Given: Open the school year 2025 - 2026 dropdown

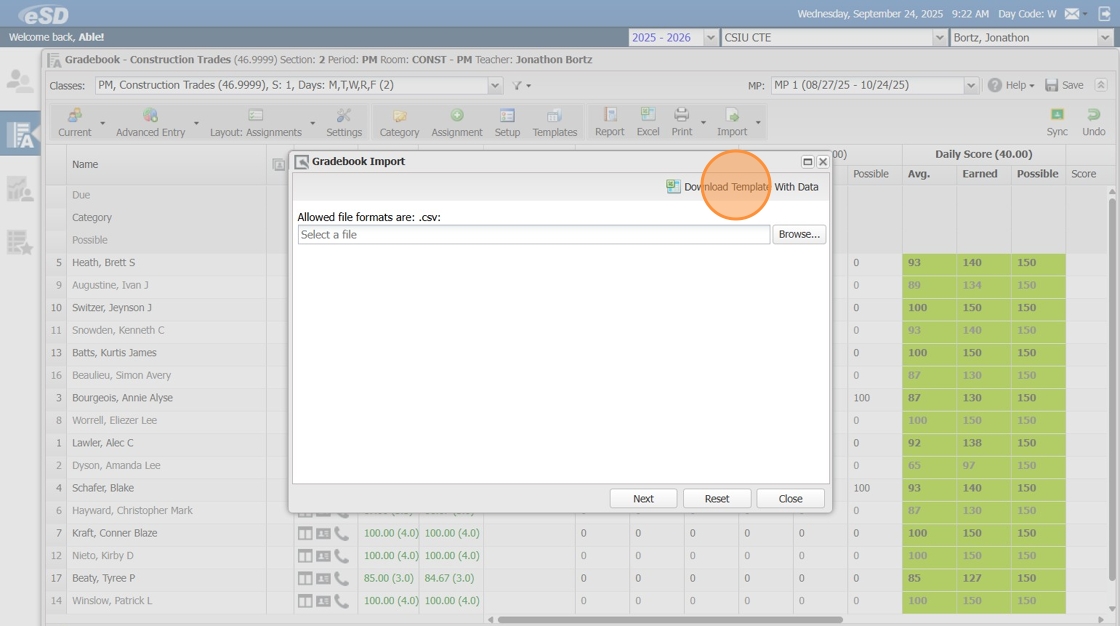Looking at the screenshot, I should point(710,37).
